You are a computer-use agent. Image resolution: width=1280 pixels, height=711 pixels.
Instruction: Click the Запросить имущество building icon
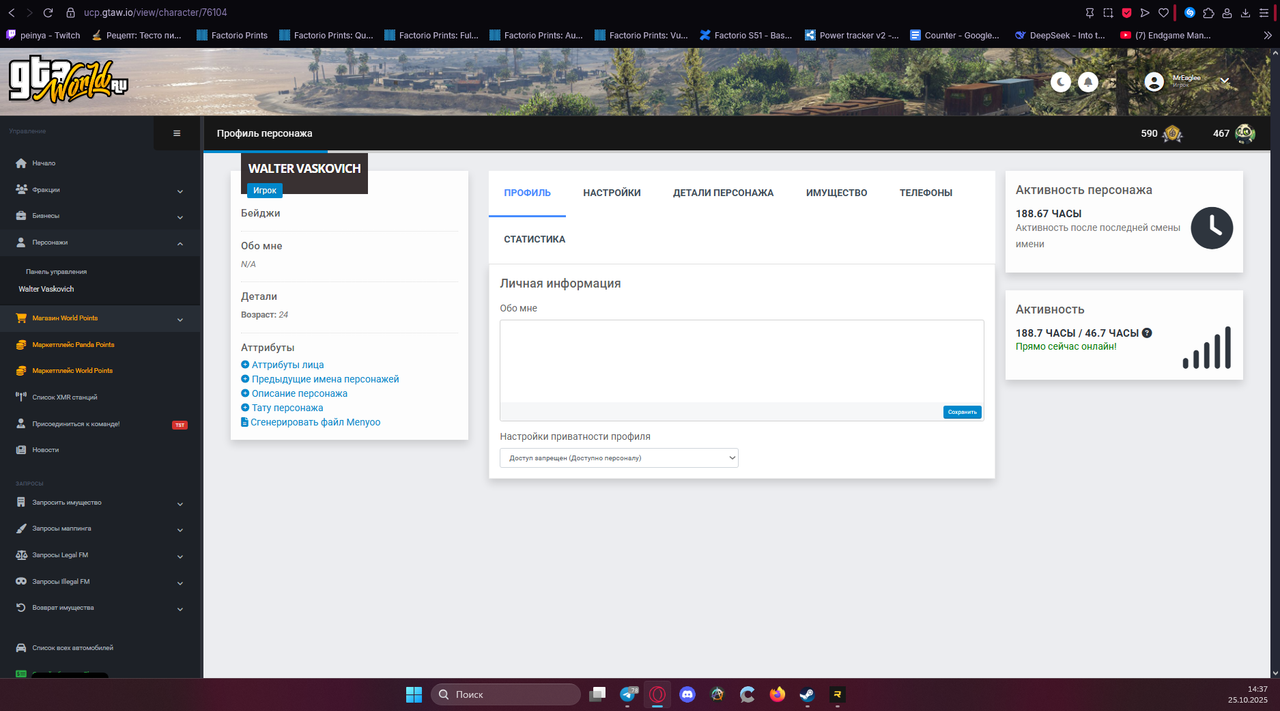pos(21,503)
